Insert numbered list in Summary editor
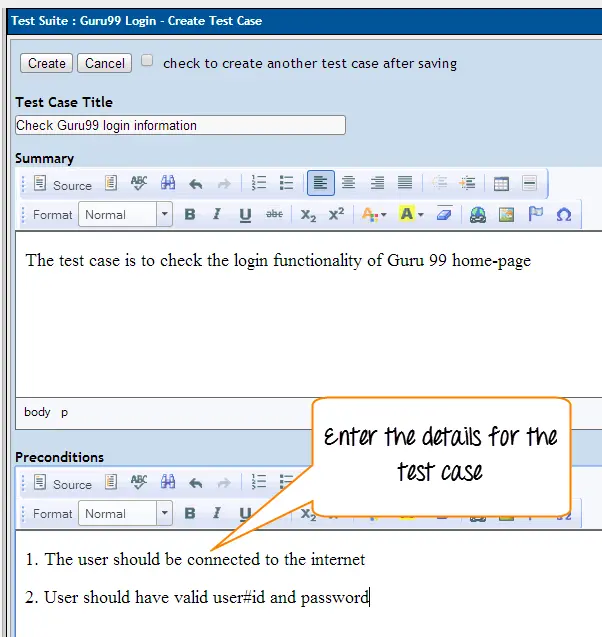Viewport: 602px width, 637px height. point(259,183)
